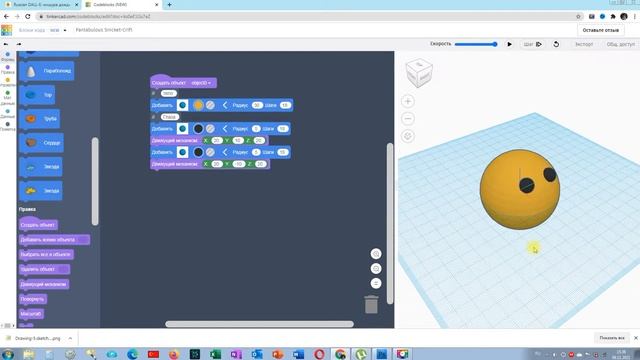Click the block palette vertical scrollbar
The image size is (640, 360).
[95, 181]
